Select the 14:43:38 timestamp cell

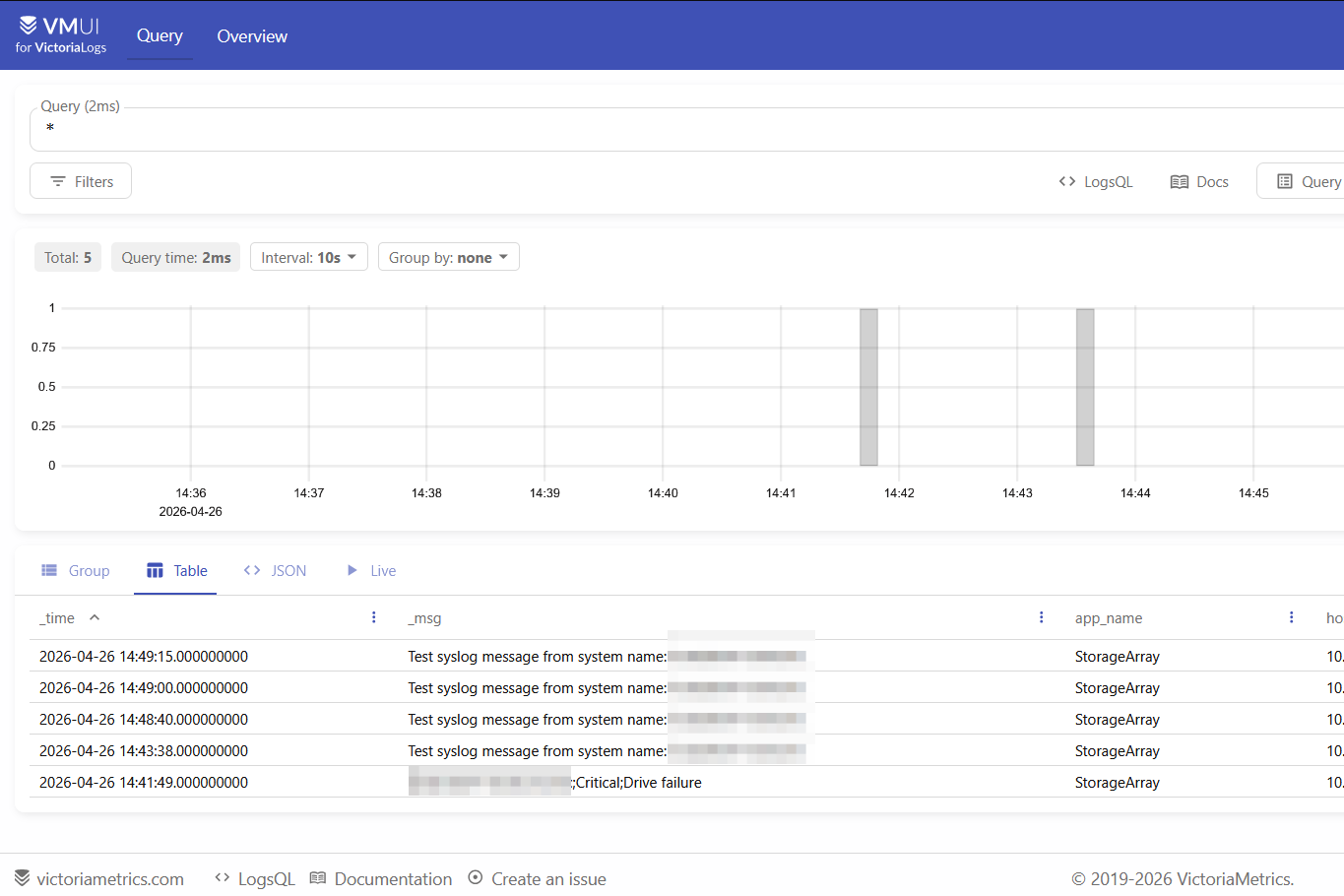144,751
